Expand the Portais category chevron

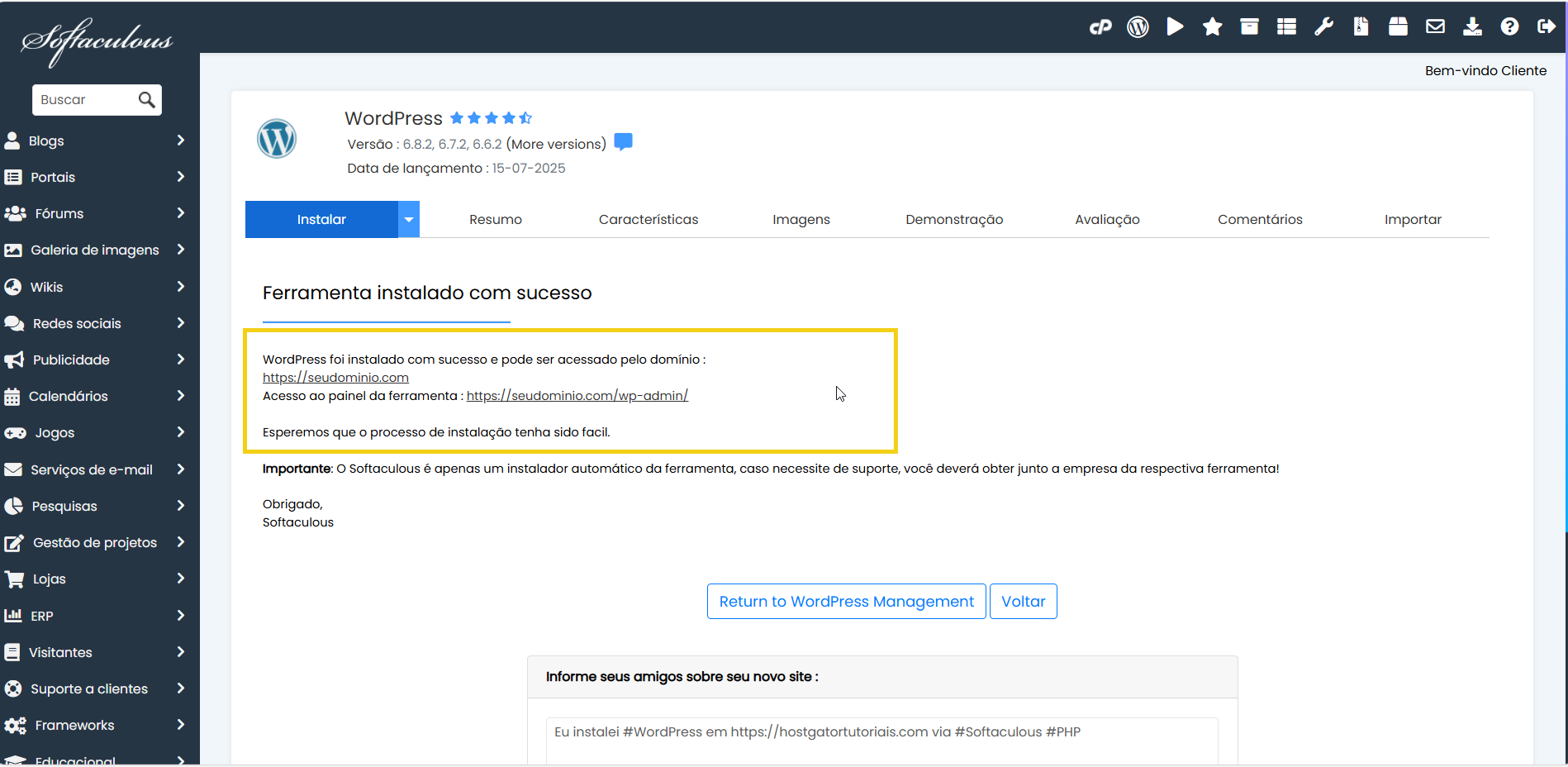[x=181, y=177]
